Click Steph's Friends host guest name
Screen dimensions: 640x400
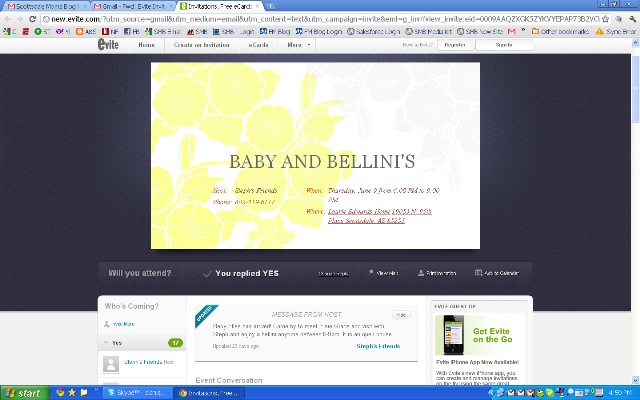coord(143,362)
